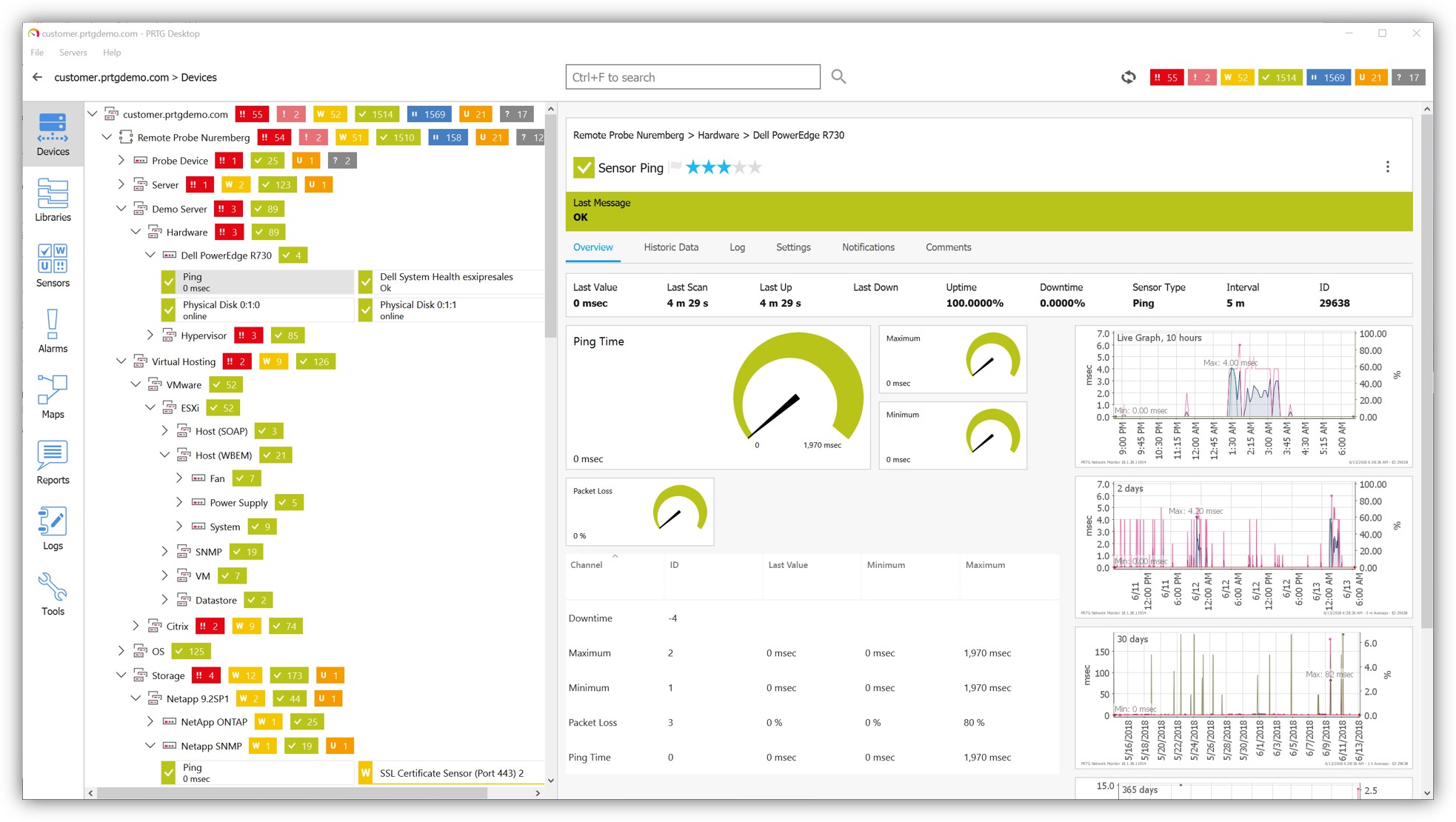This screenshot has height=822, width=1456.
Task: Expand the Hypervisor tree node
Action: tap(150, 335)
